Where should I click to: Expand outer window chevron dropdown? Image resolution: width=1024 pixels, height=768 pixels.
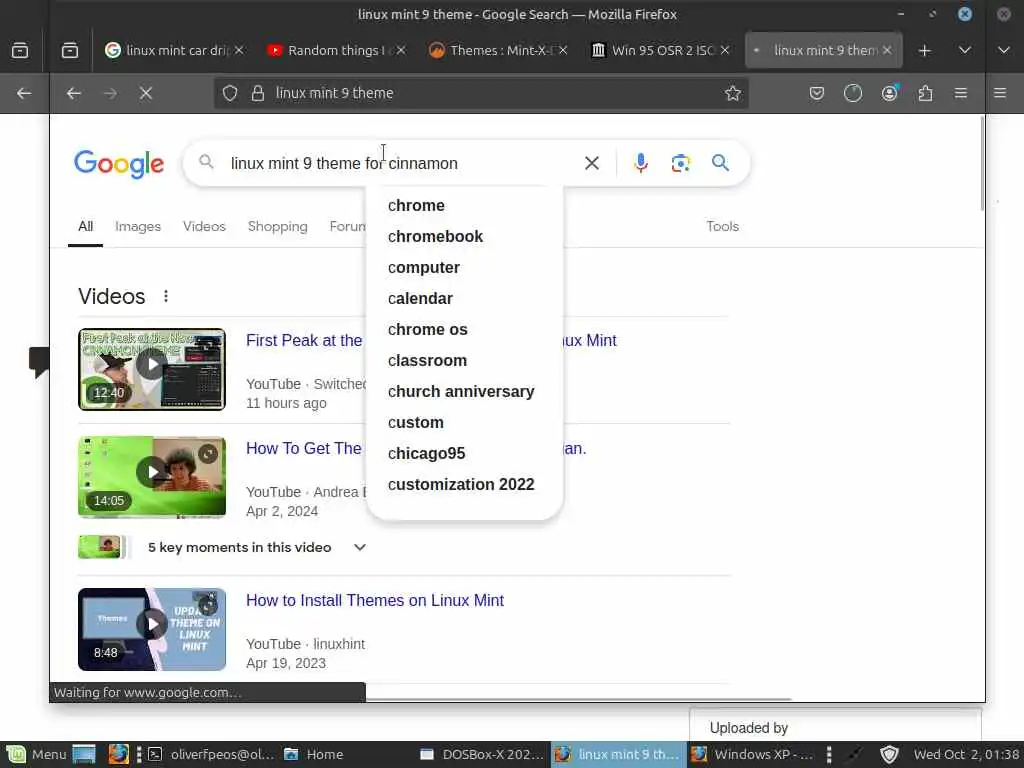1004,50
